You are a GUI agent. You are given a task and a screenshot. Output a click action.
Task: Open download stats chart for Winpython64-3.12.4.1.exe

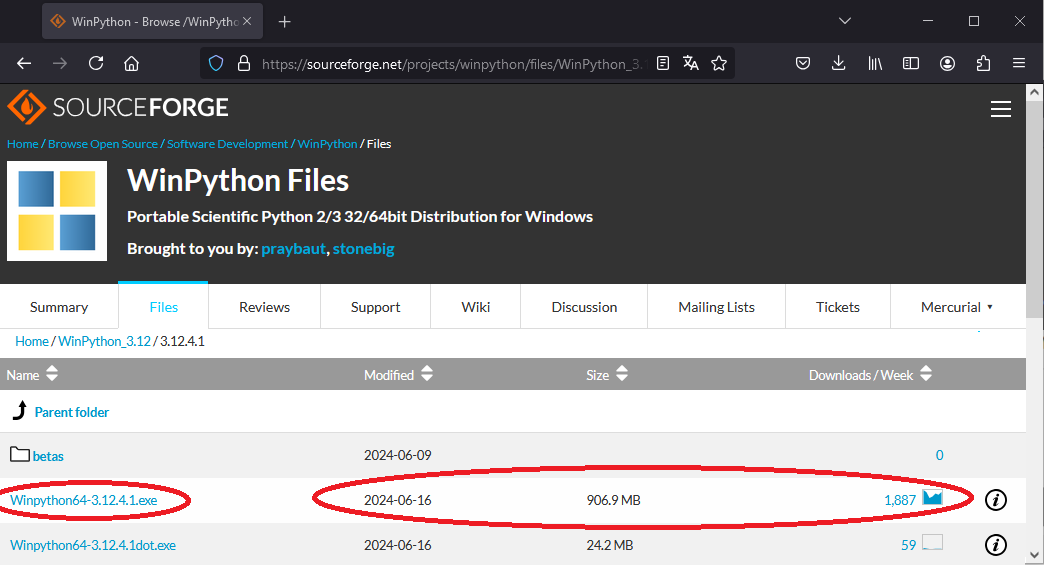[x=932, y=498]
